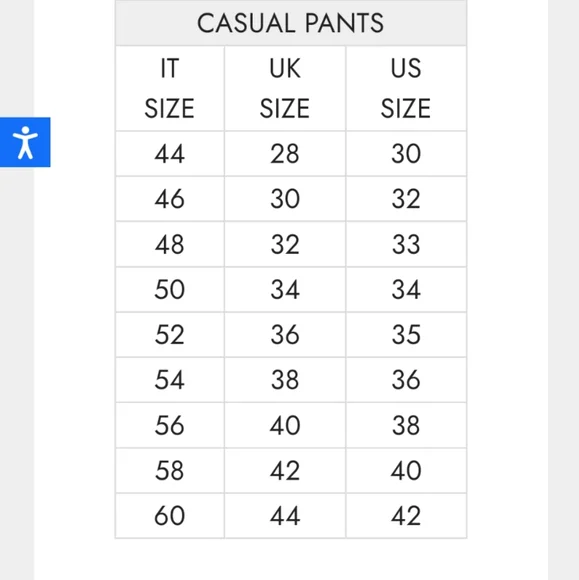Click IT size 48 cell
Viewport: 579px width, 580px height.
click(x=170, y=244)
